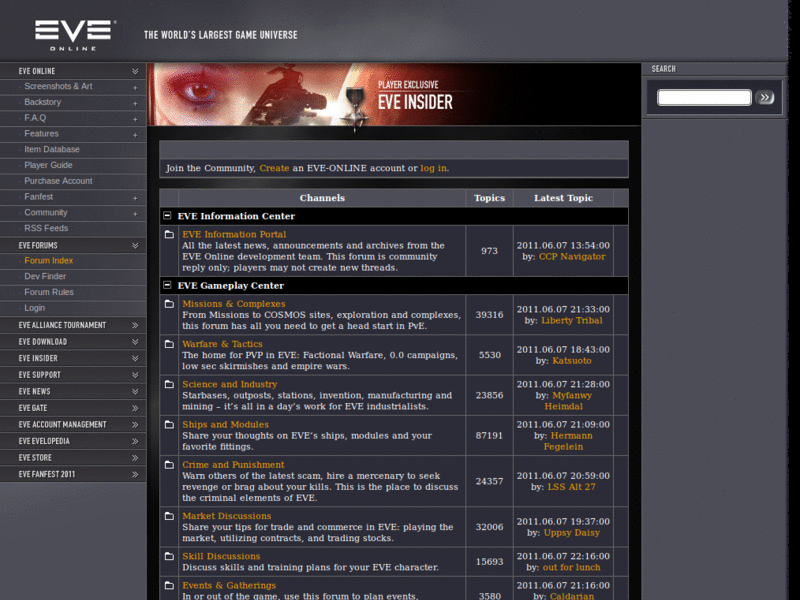Expand Fanfest submenu plus
The width and height of the screenshot is (800, 600).
[135, 198]
